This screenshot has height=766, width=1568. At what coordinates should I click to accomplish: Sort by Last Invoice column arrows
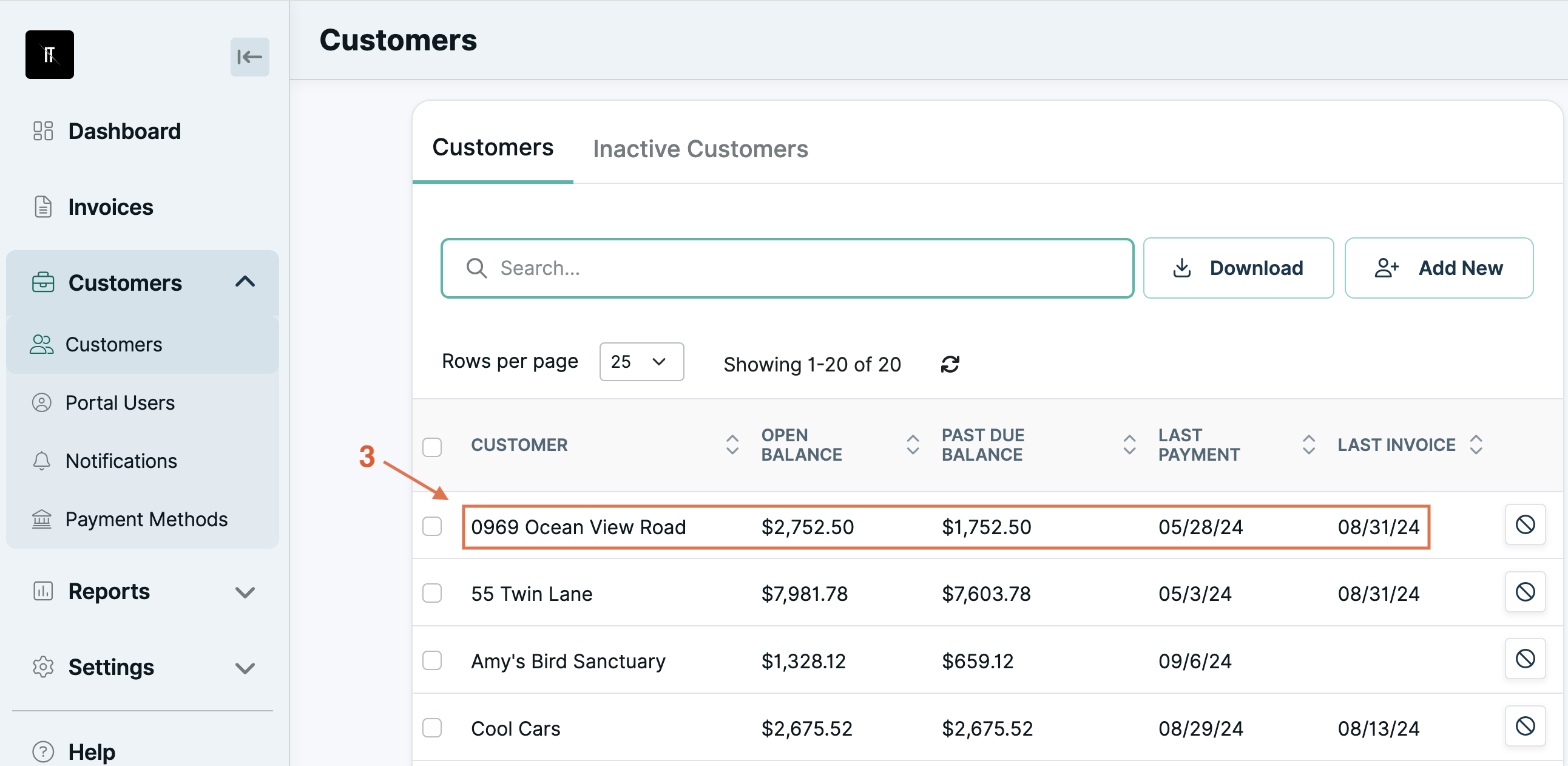[1476, 445]
